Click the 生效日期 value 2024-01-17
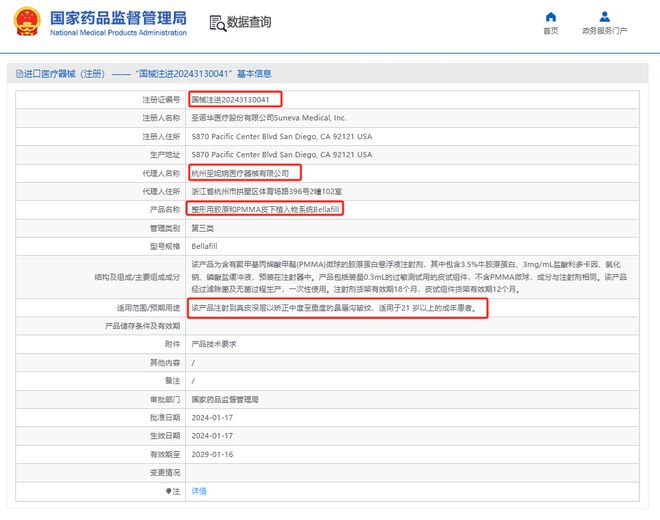 coord(212,436)
